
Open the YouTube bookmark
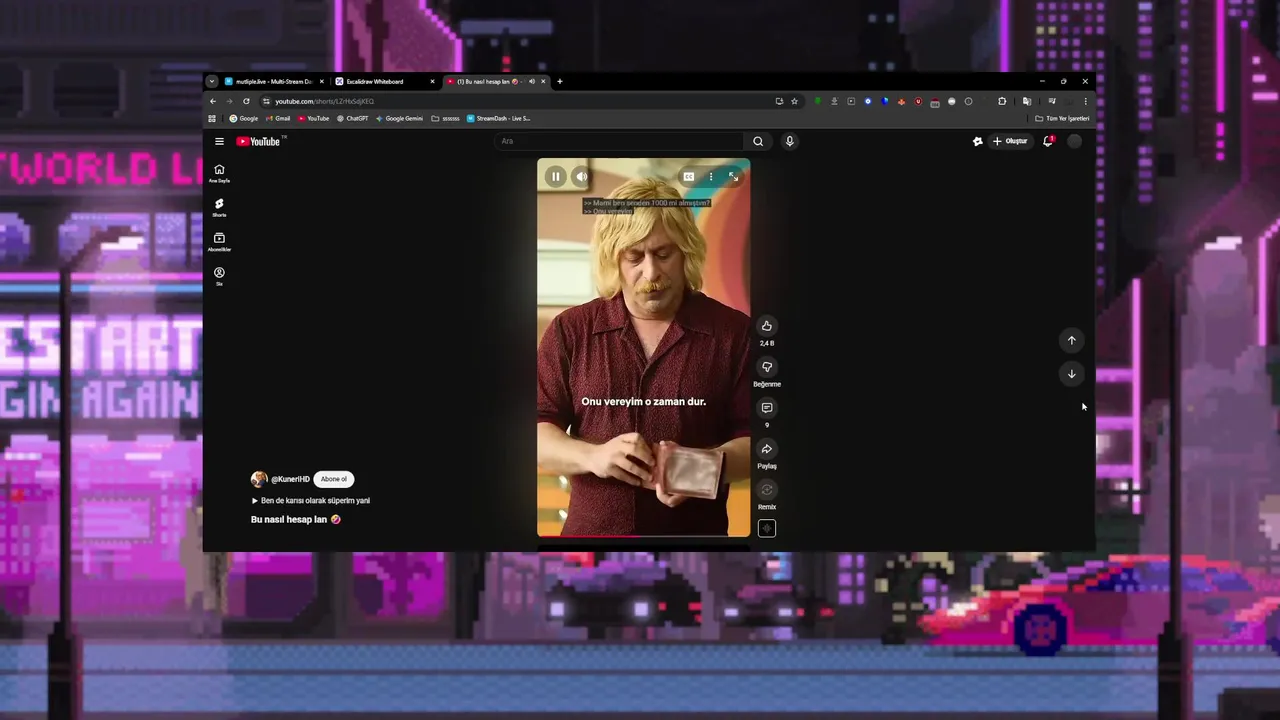point(313,118)
